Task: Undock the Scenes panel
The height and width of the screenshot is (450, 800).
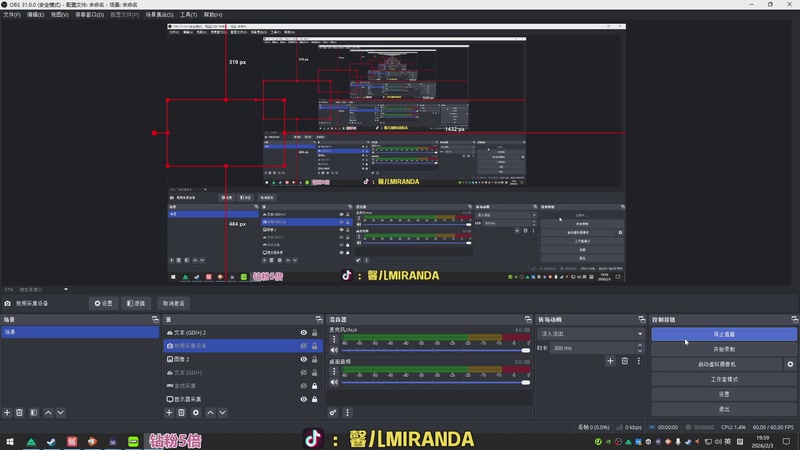Action: [155, 319]
